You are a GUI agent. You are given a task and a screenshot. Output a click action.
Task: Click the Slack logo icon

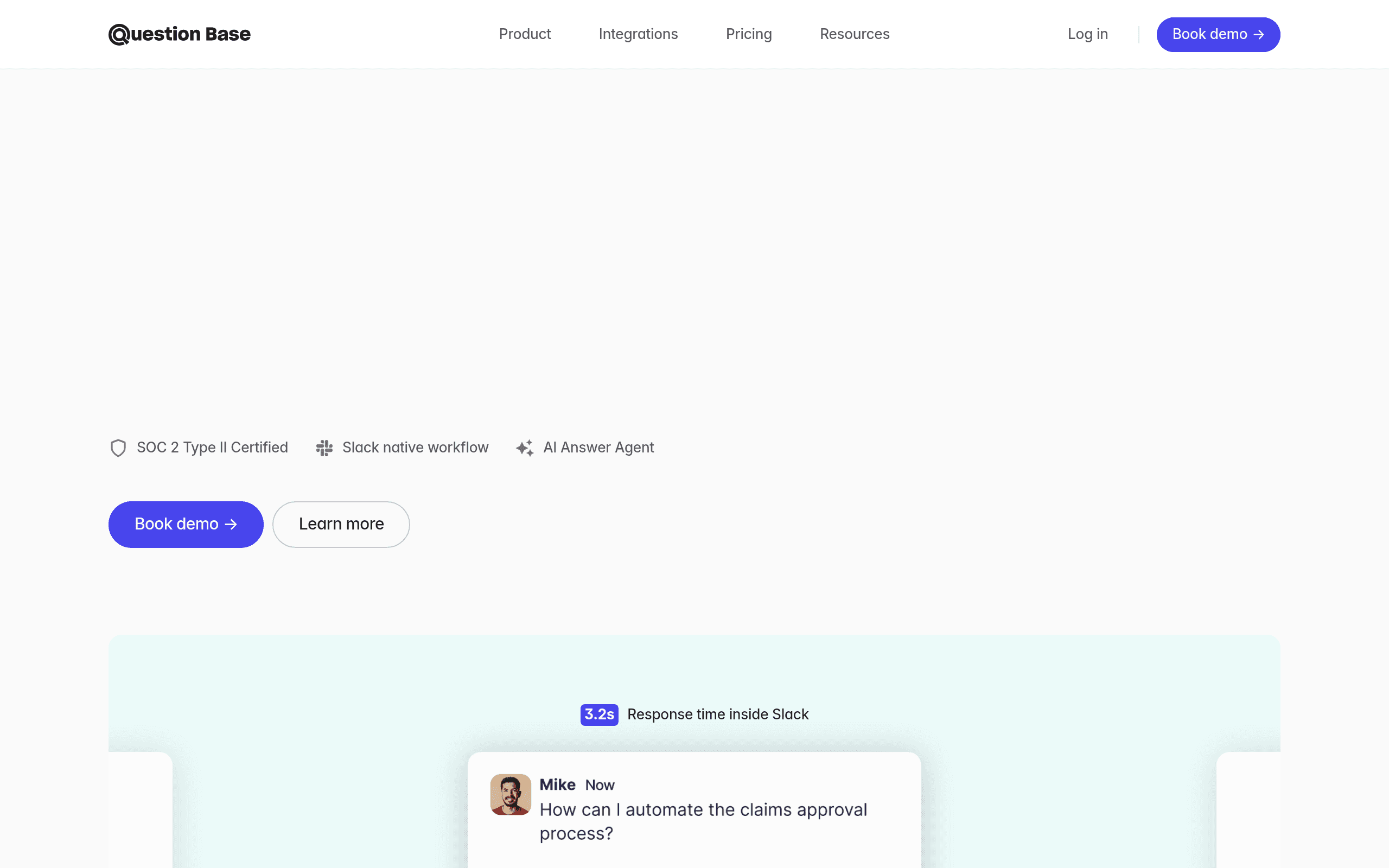(324, 448)
